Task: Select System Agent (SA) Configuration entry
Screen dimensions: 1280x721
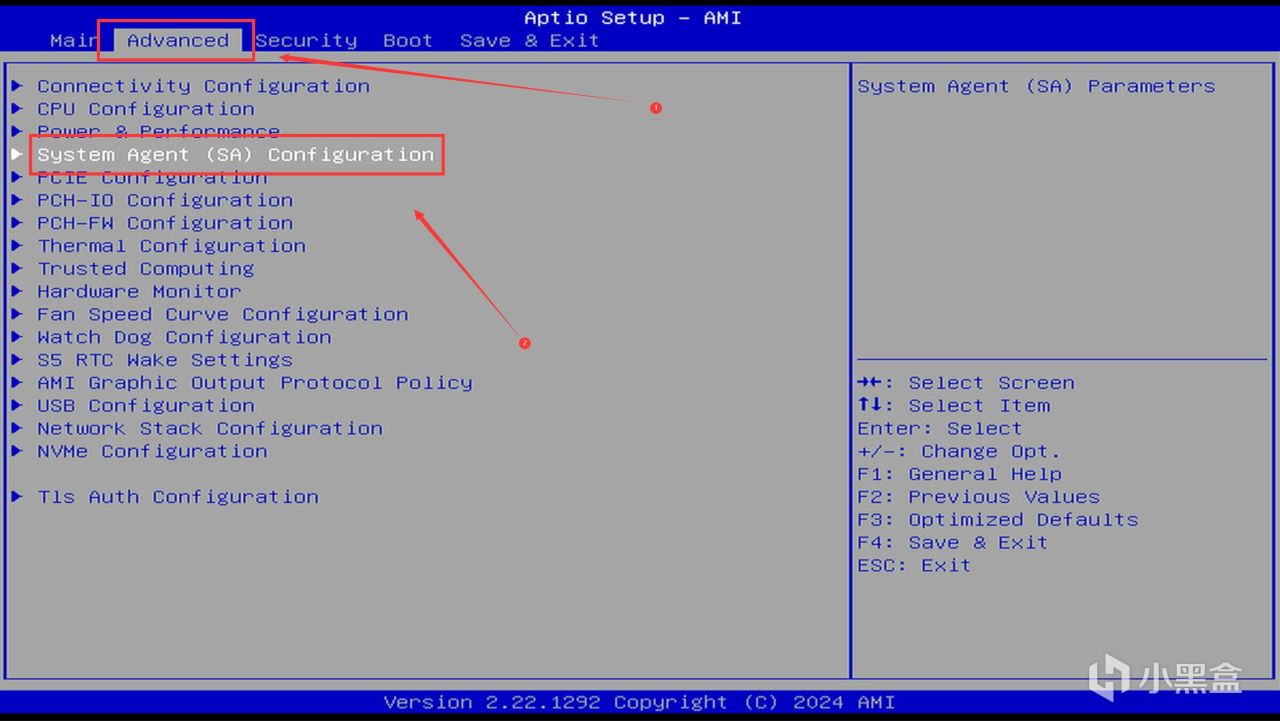Action: 236,155
